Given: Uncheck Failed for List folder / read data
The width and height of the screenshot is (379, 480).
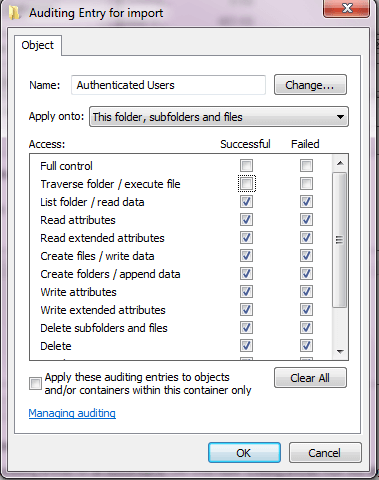Looking at the screenshot, I should click(306, 201).
